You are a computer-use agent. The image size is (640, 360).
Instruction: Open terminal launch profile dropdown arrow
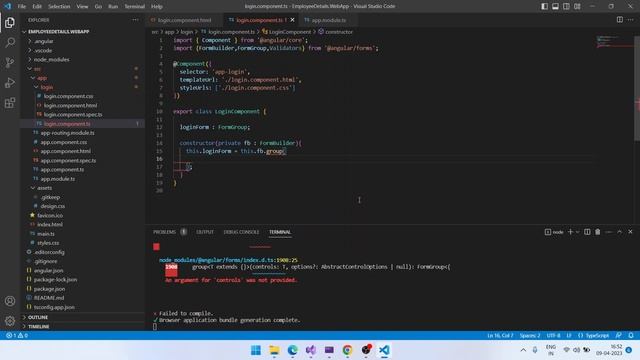tap(577, 232)
